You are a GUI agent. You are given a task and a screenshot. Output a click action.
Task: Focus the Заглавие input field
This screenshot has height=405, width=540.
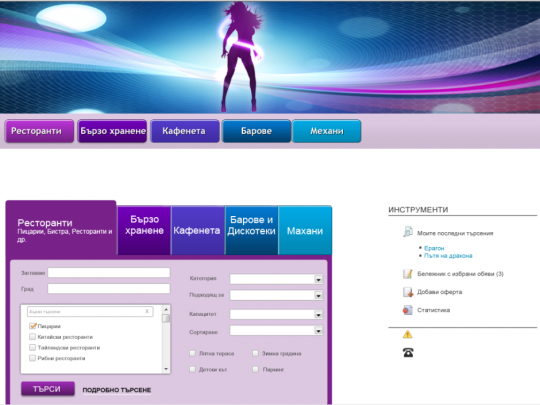(x=109, y=273)
